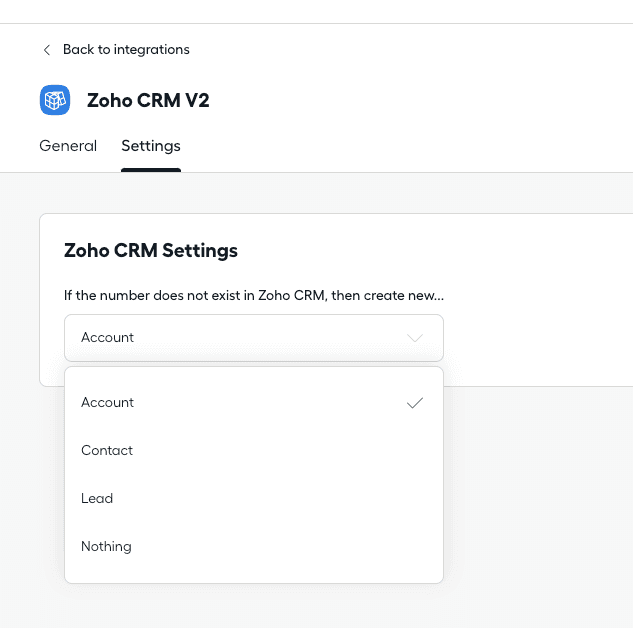Viewport: 633px width, 628px height.
Task: Click the 'If the number does not exist' label
Action: point(254,296)
